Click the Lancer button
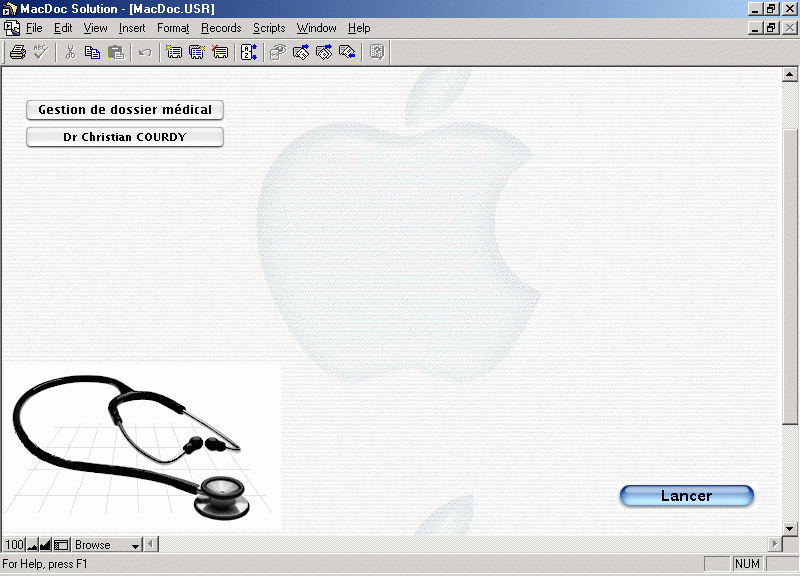Screen dimensions: 800x576 click(686, 495)
